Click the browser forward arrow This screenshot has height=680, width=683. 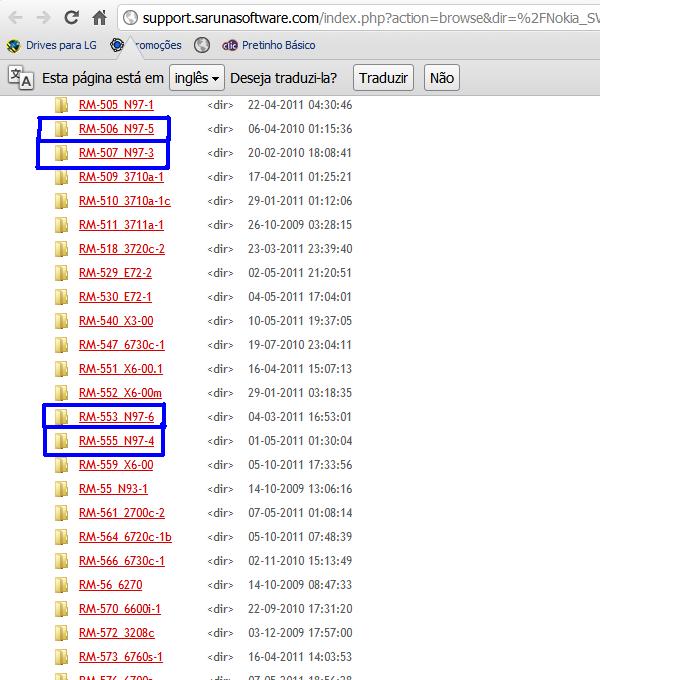(x=44, y=17)
